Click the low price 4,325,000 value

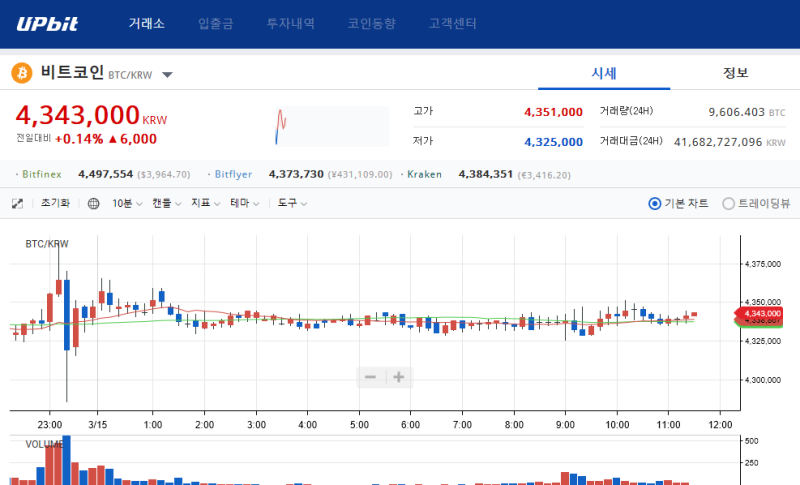554,142
